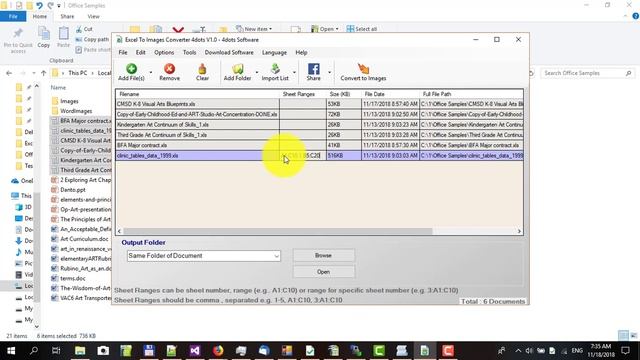Open the notification center icon
This screenshot has height=360, width=640.
[x=625, y=351]
